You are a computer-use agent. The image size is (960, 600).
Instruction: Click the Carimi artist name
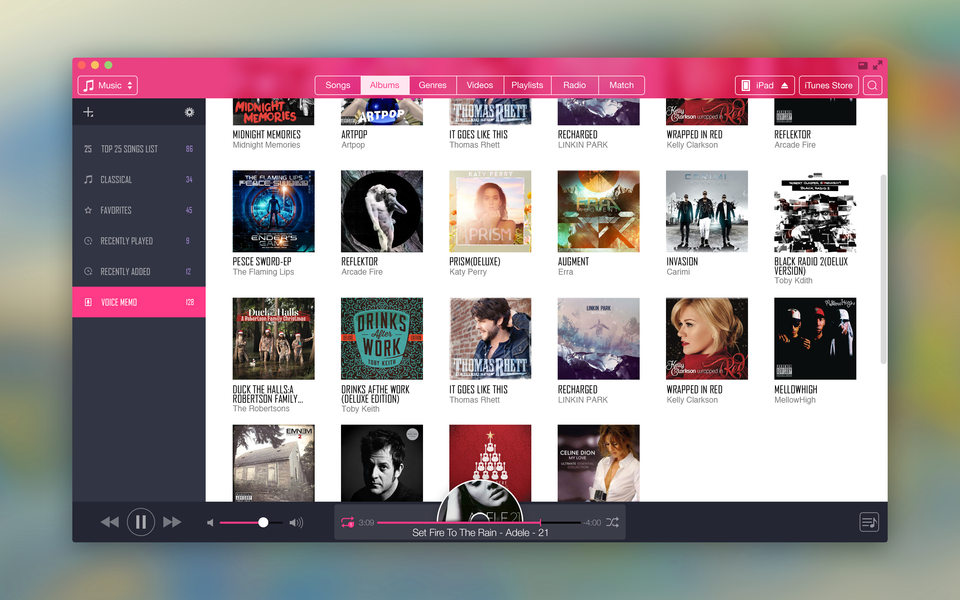(x=678, y=272)
